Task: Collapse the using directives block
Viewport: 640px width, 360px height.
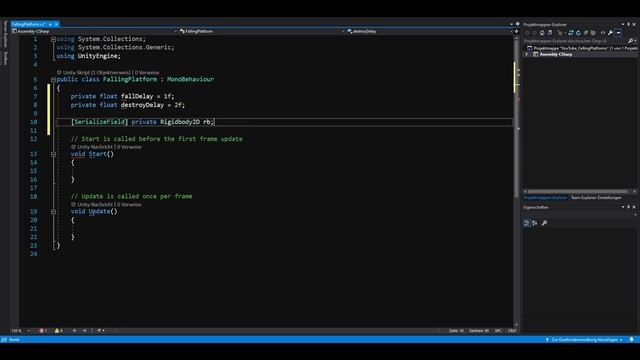Action: coord(53,39)
